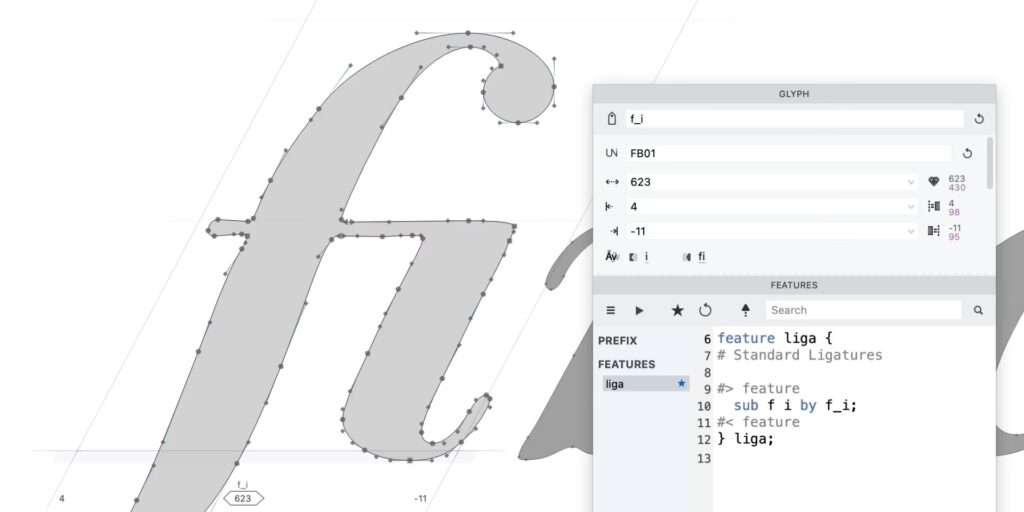This screenshot has width=1024, height=512.
Task: Select the PREFIX section in Features sidebar
Action: click(x=617, y=341)
